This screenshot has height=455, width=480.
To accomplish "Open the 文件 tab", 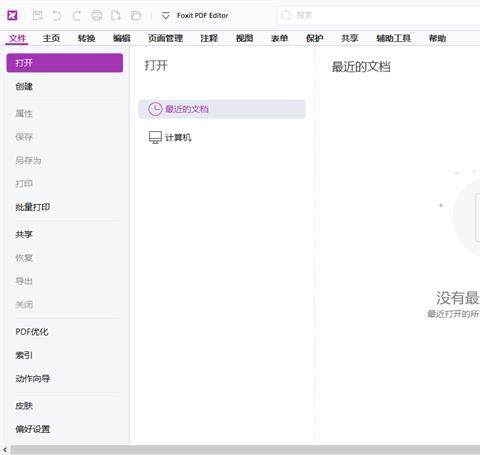I will (17, 38).
